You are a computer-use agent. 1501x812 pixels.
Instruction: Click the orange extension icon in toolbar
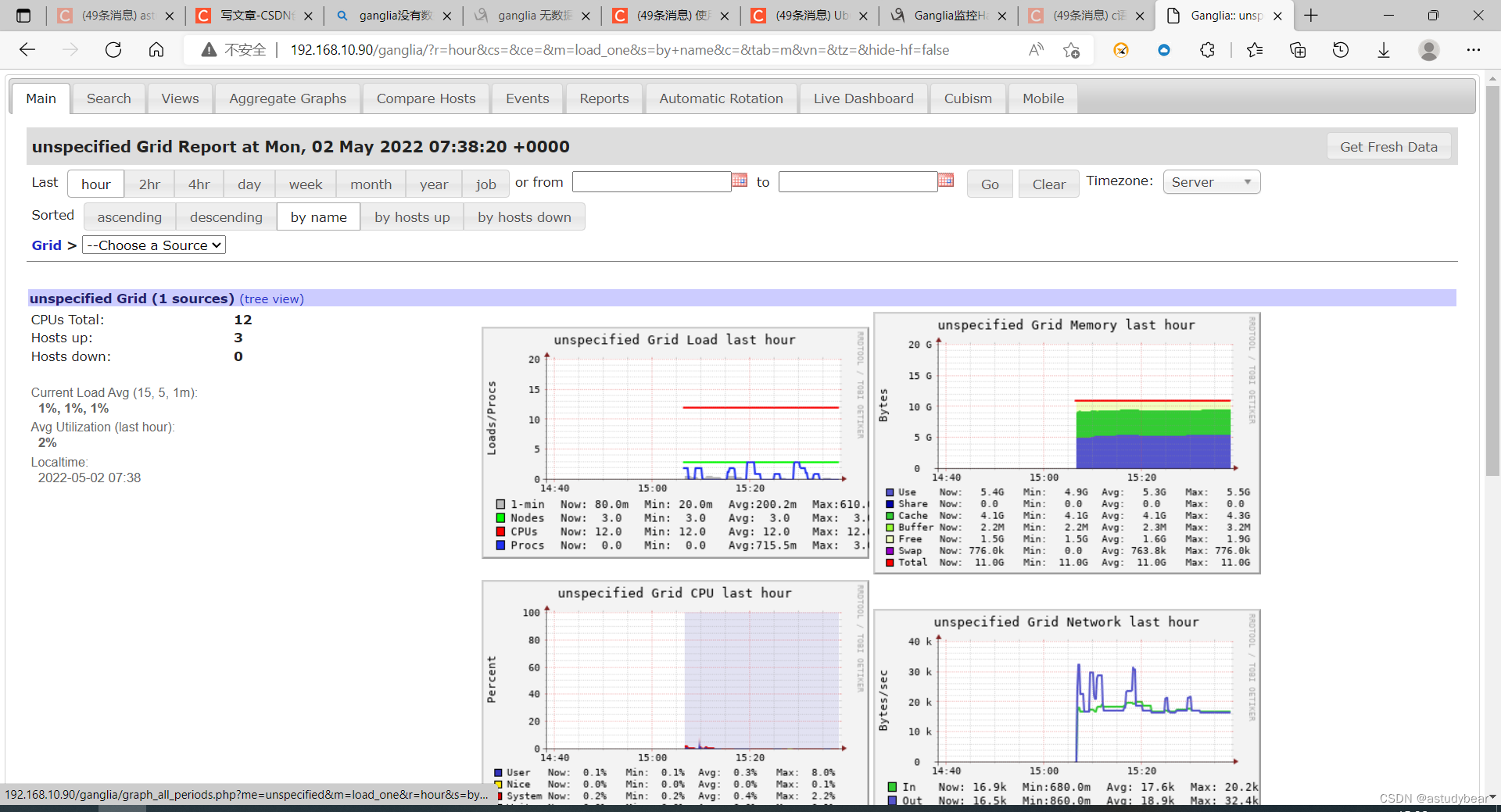pyautogui.click(x=1121, y=50)
